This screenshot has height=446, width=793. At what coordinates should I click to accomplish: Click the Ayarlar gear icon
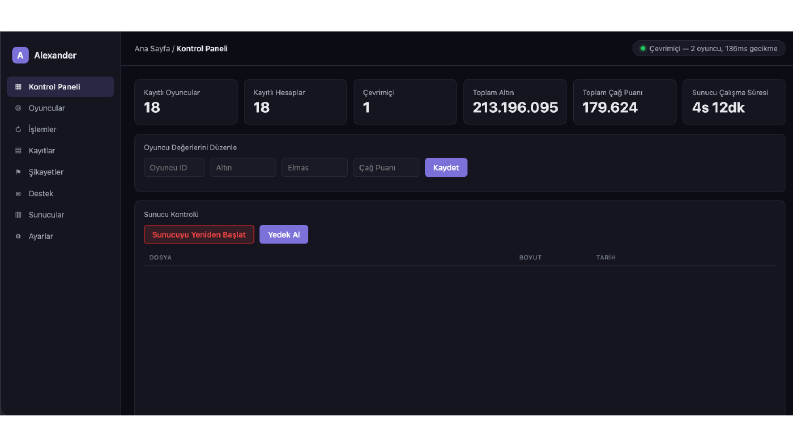tap(18, 236)
